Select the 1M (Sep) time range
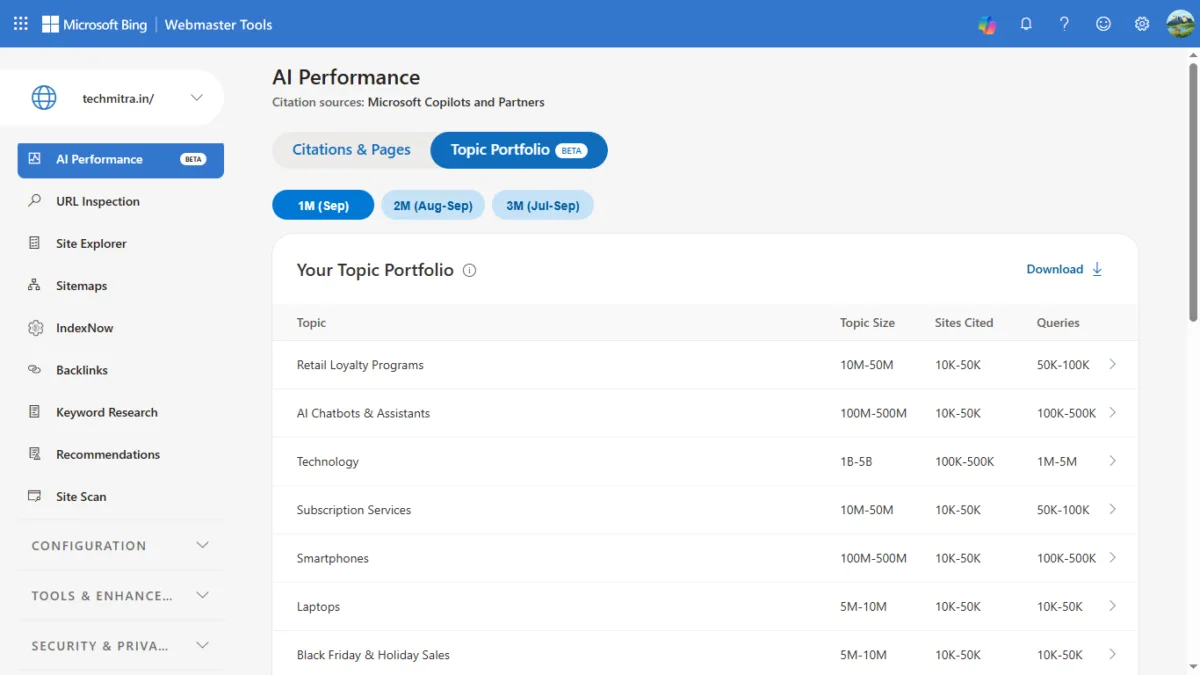1200x675 pixels. click(323, 205)
